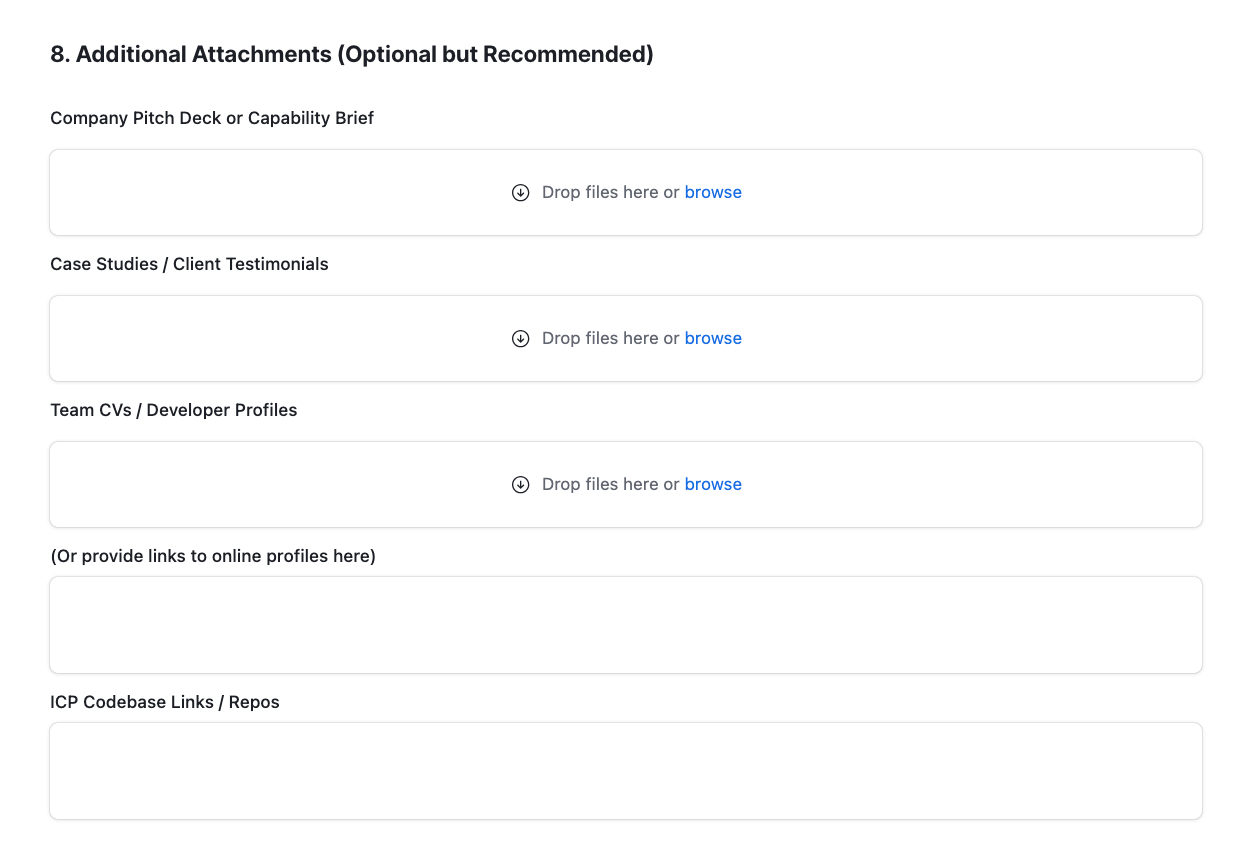Browse files for the Company Pitch Deck
The width and height of the screenshot is (1258, 852).
pyautogui.click(x=713, y=192)
